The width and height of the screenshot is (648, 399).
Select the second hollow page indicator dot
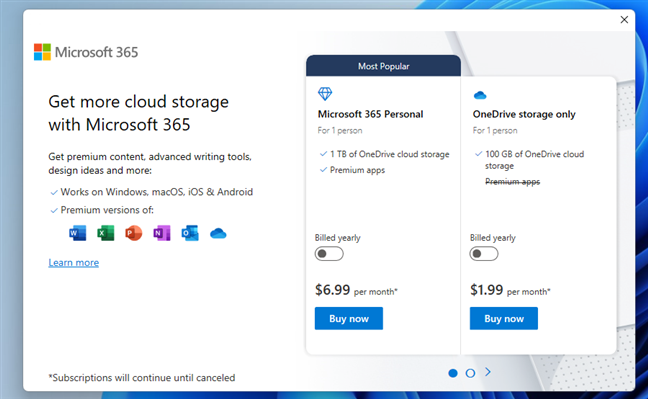point(470,373)
